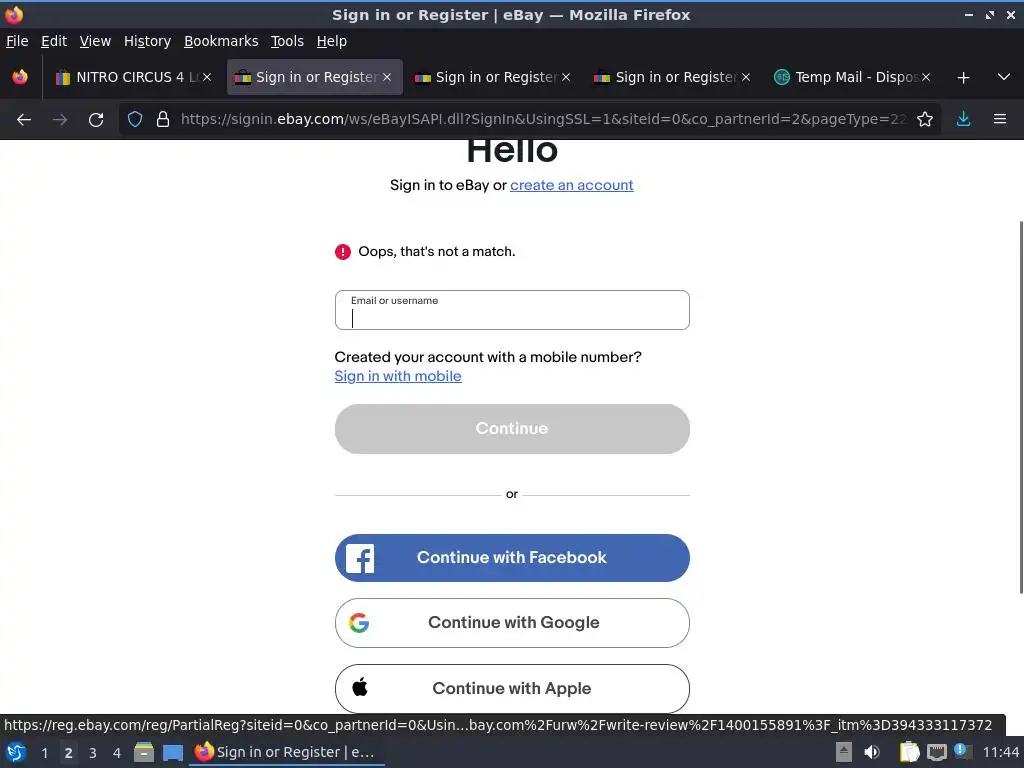Open the Firefox View pinned icon
Viewport: 1024px width, 768px height.
[20, 77]
